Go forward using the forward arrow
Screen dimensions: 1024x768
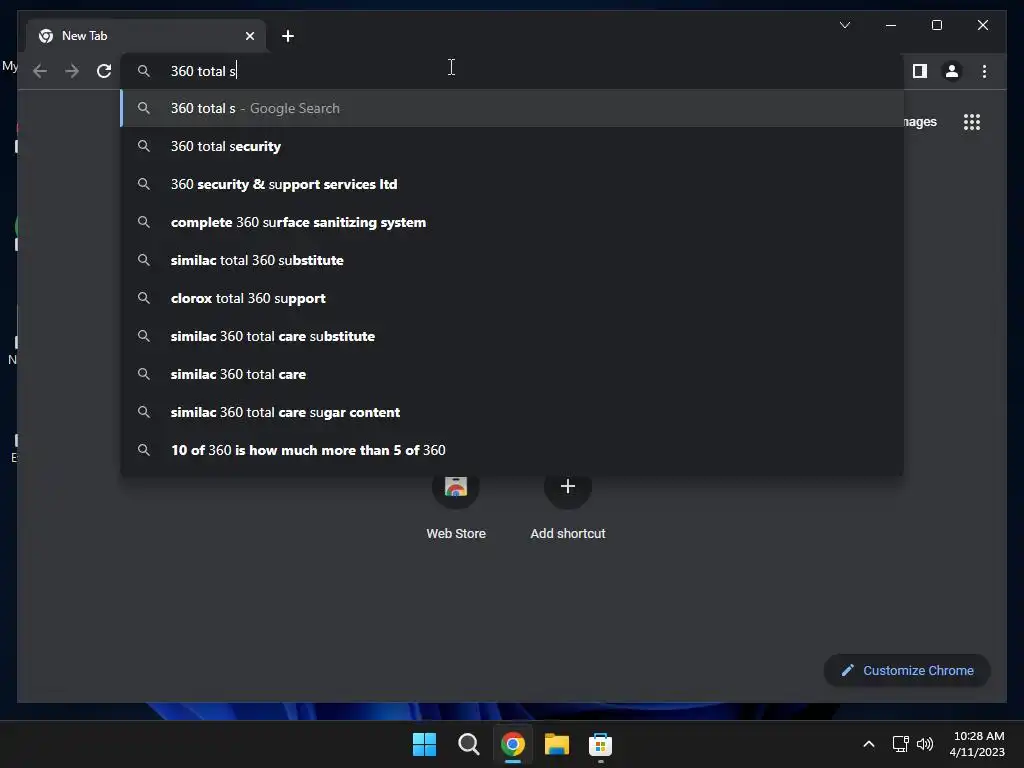click(x=72, y=71)
